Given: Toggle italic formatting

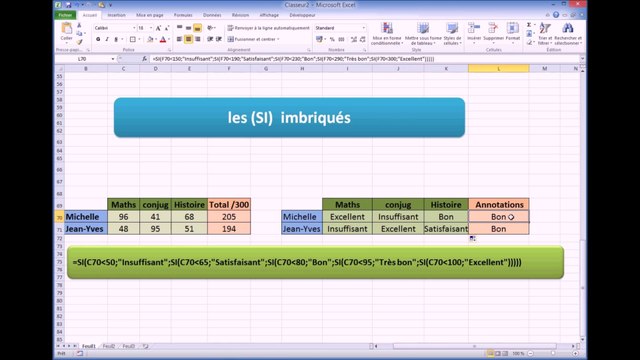Looking at the screenshot, I should pos(107,39).
